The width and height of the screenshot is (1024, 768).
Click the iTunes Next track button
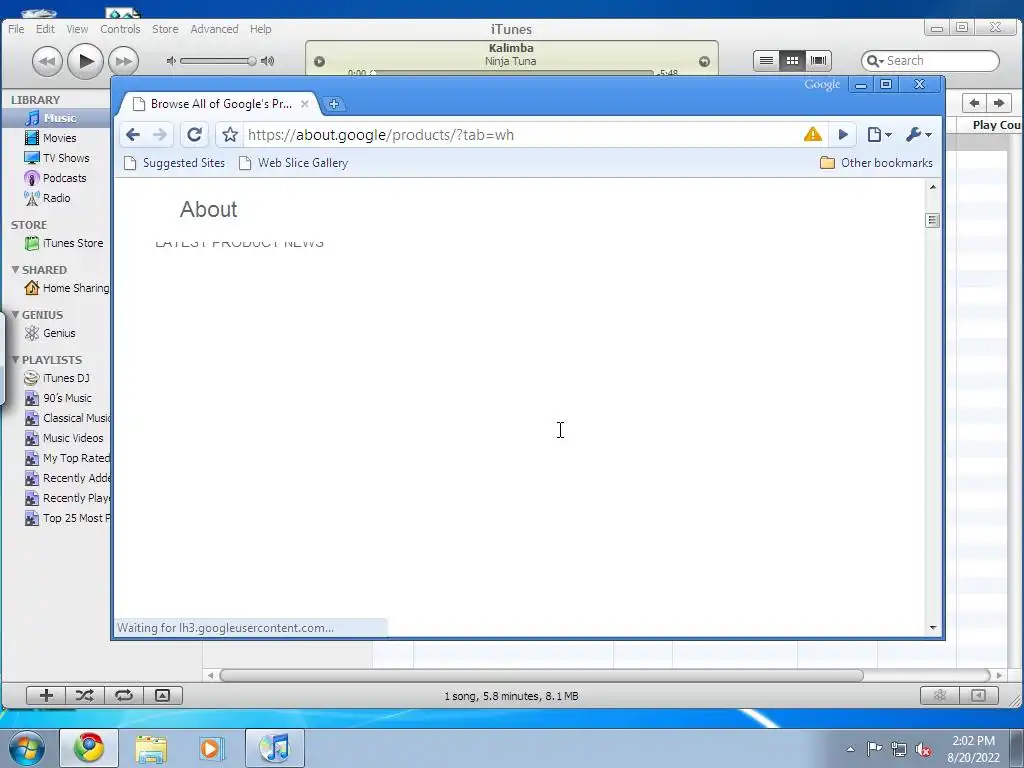pyautogui.click(x=123, y=61)
